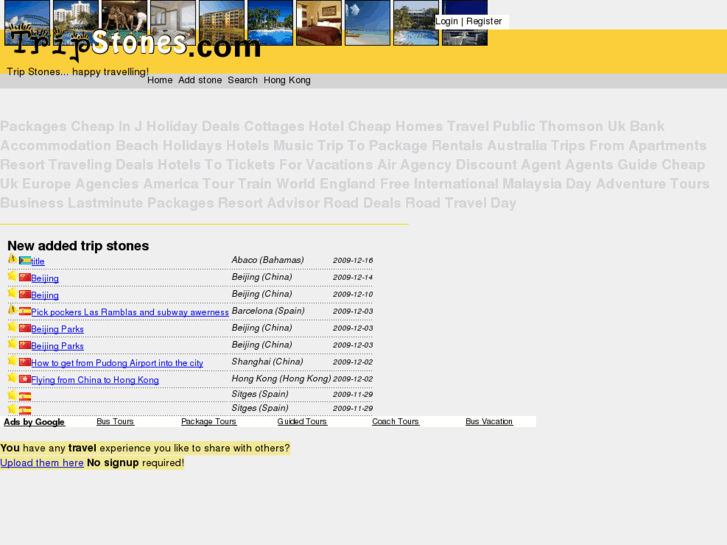Click the 'Cottages' tag in the tag cloud
The image size is (727, 545).
[274, 126]
